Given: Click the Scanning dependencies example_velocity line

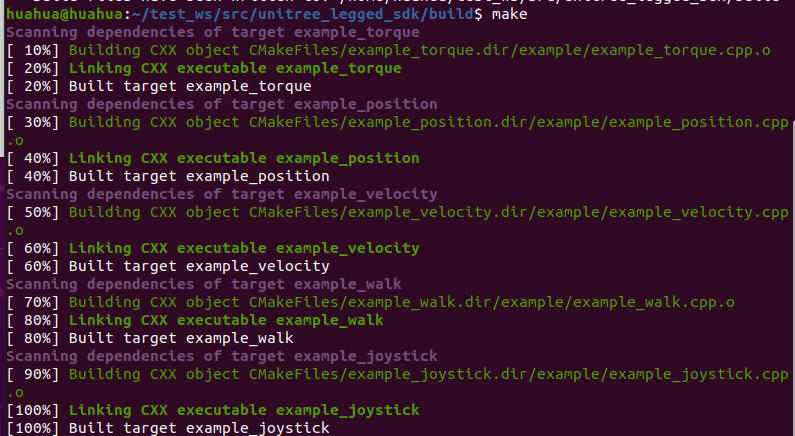Looking at the screenshot, I should coord(221,194).
